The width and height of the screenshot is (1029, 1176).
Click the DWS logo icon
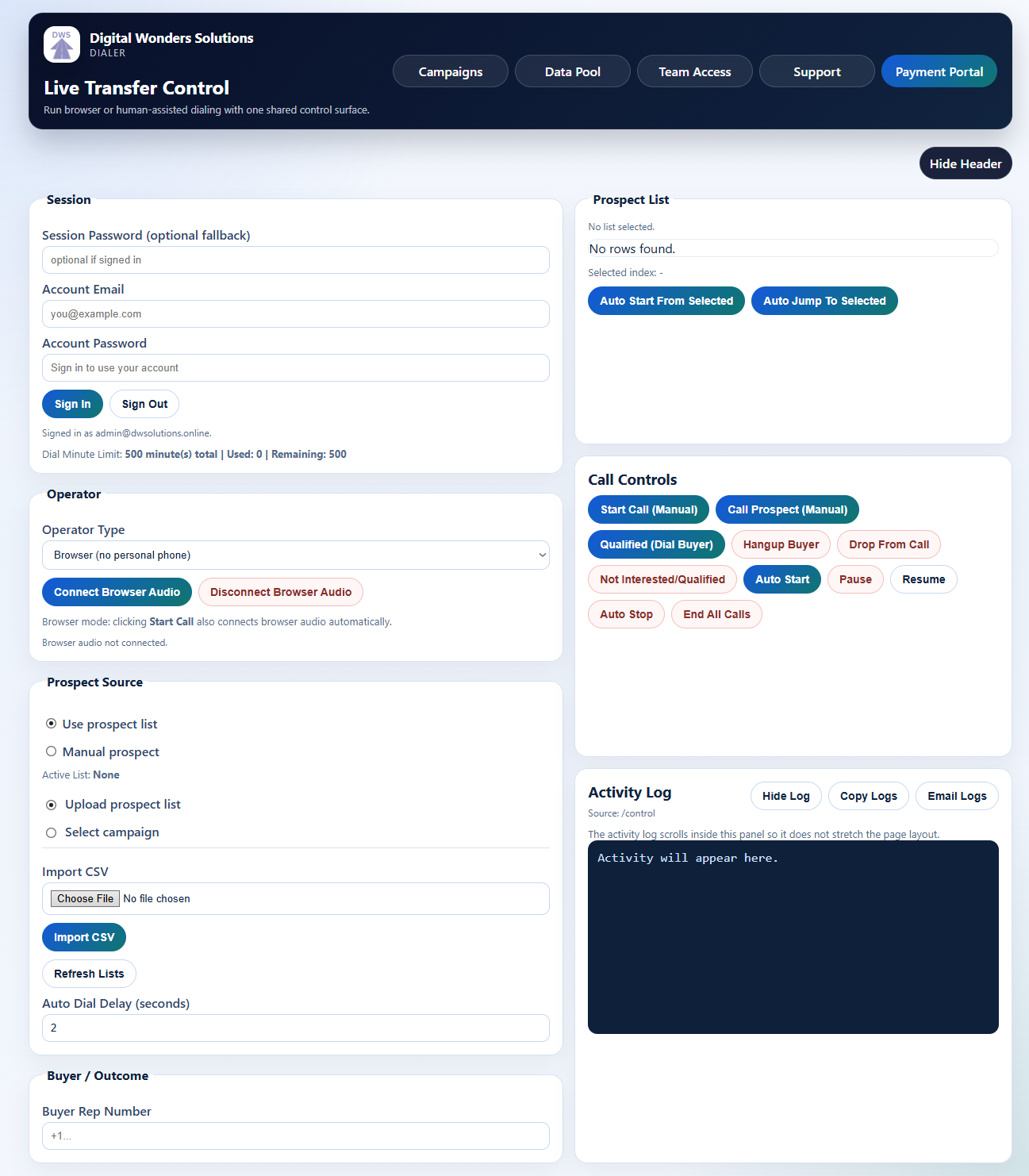[61, 44]
